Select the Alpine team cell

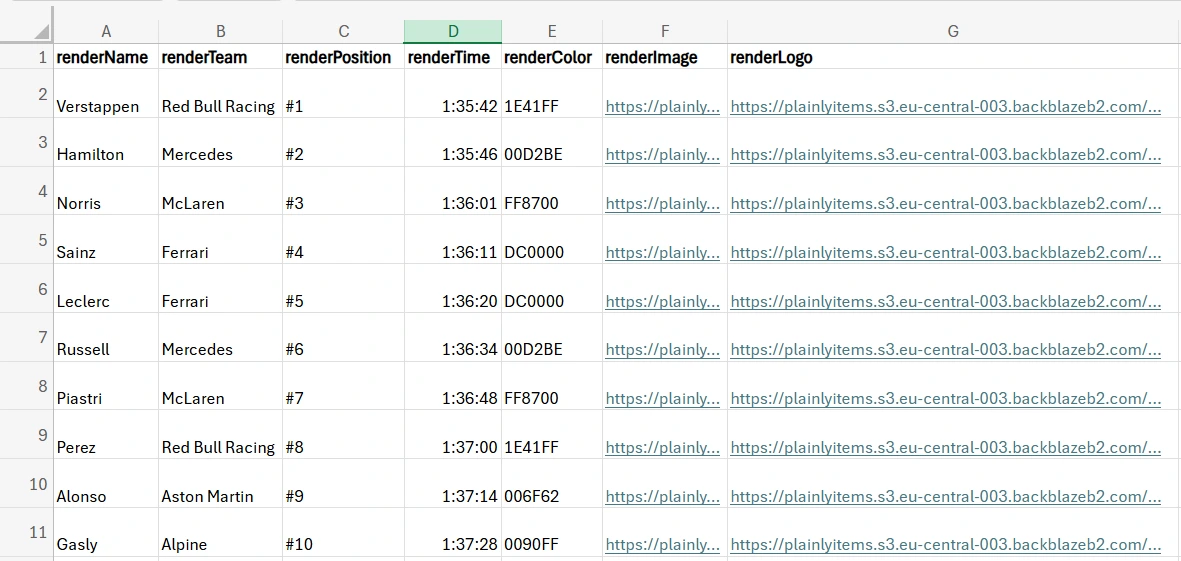pyautogui.click(x=221, y=532)
